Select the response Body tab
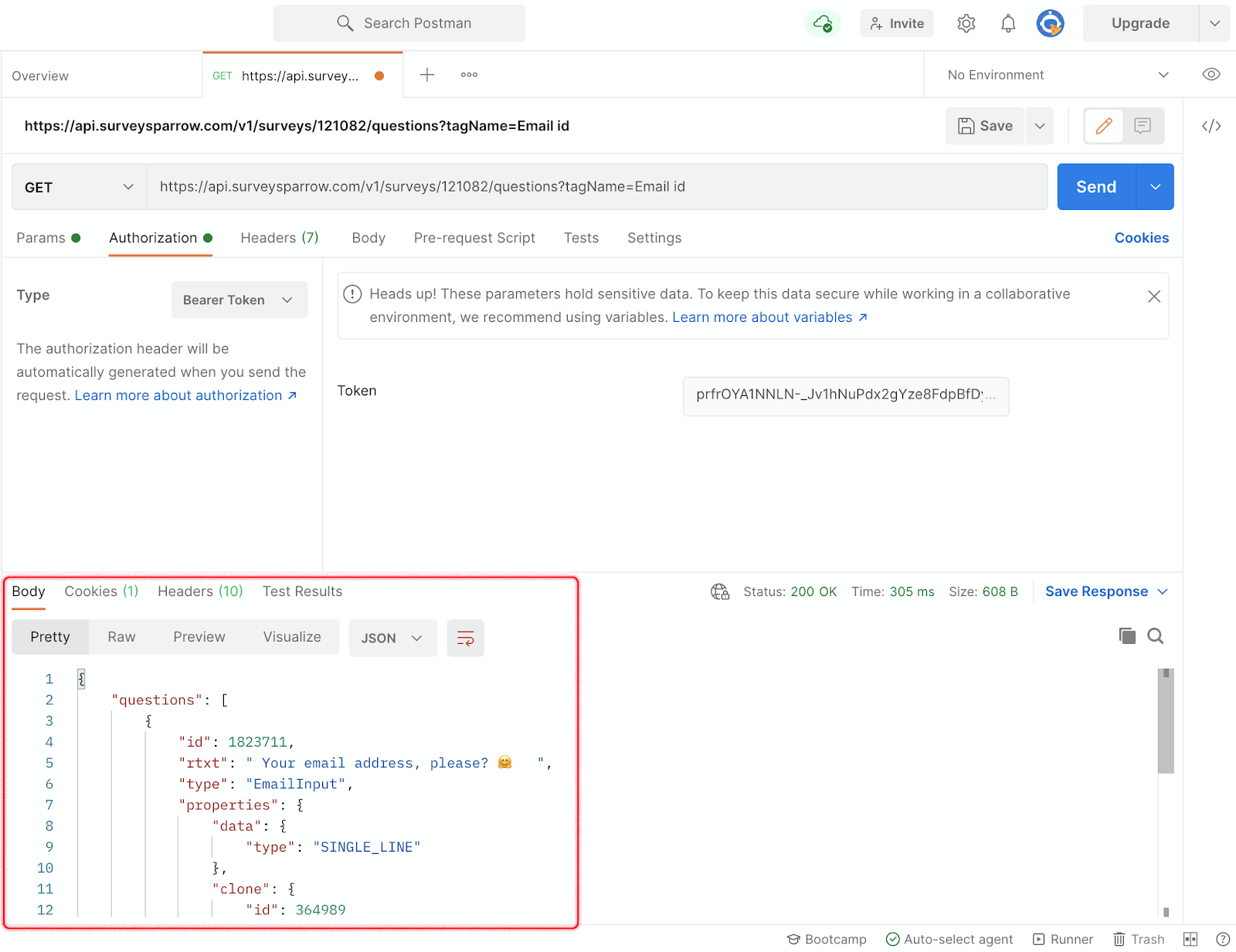Viewport: 1236px width, 952px height. tap(29, 591)
